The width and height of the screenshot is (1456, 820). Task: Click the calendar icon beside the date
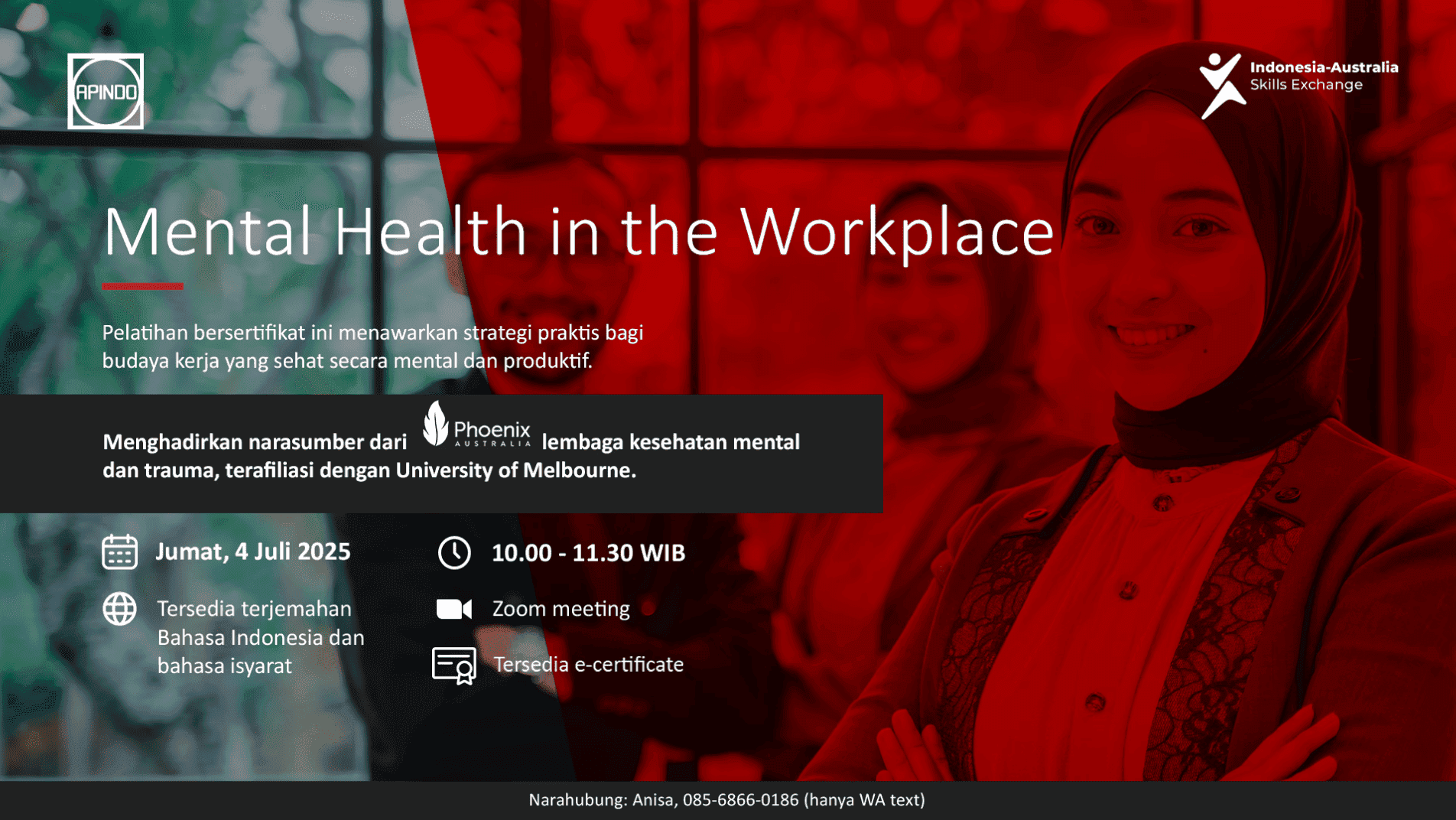coord(119,552)
